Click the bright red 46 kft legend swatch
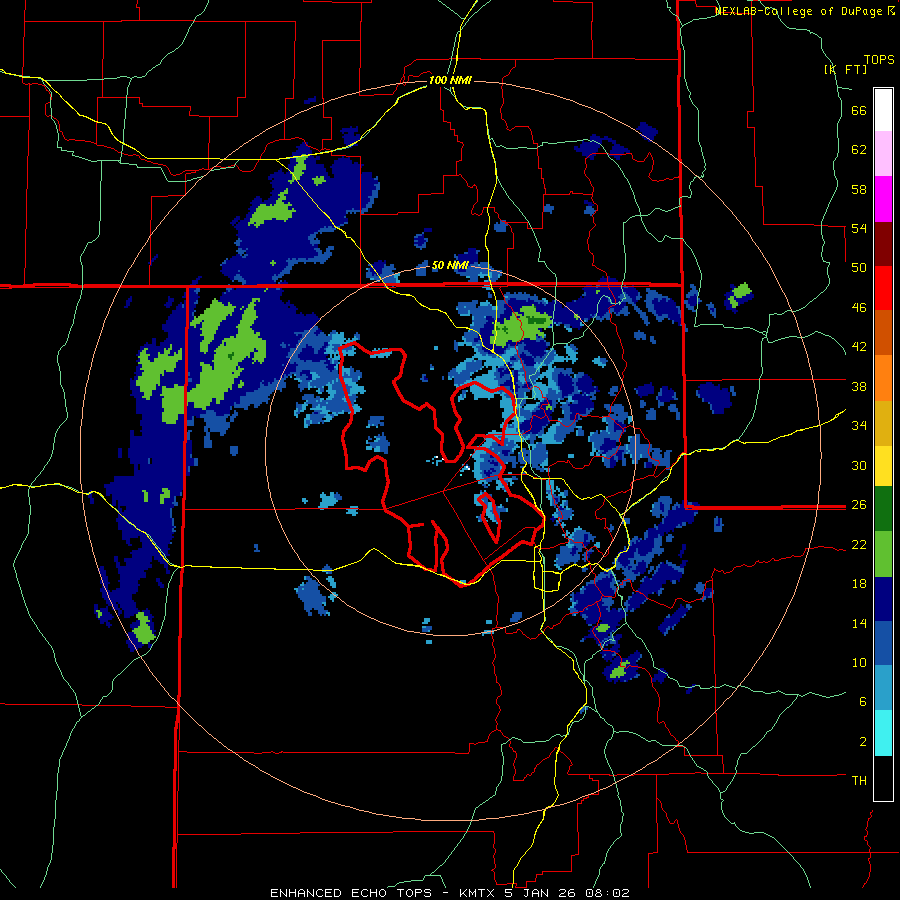The height and width of the screenshot is (900, 900). [883, 288]
